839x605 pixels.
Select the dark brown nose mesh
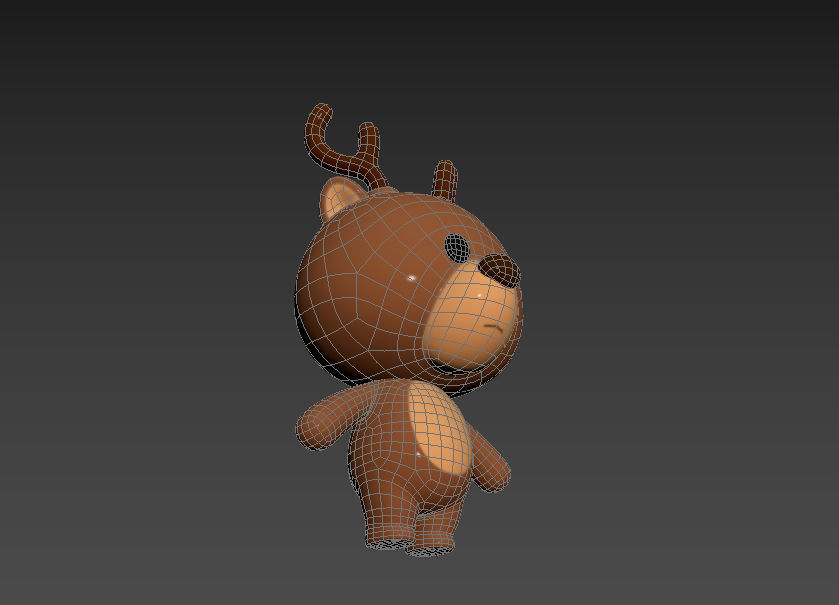tap(499, 271)
